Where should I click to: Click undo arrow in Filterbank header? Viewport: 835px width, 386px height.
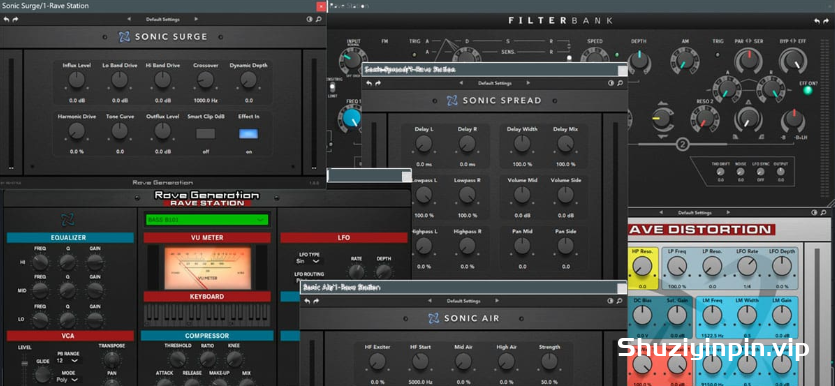(817, 21)
